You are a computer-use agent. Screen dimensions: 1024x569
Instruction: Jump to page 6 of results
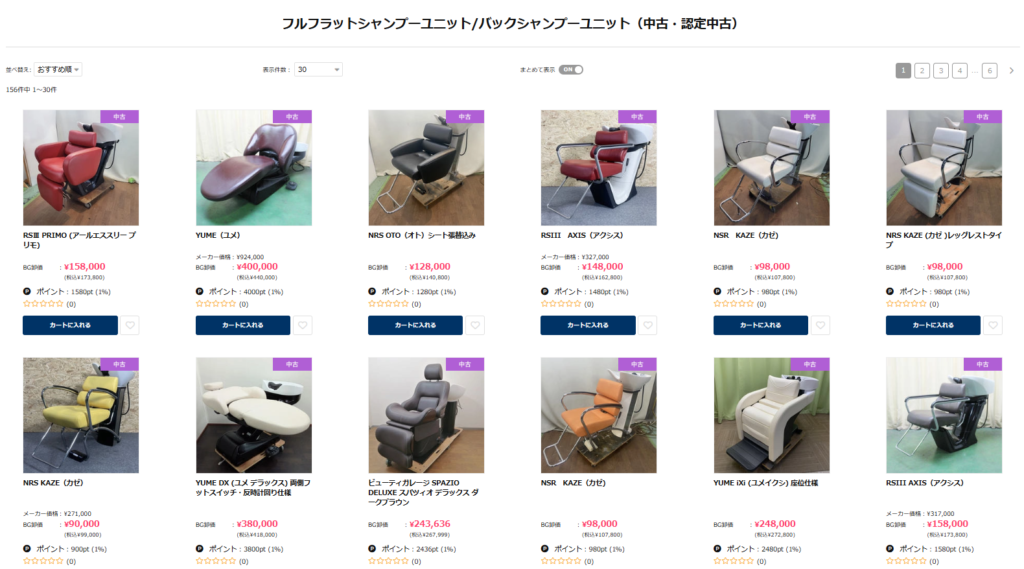[989, 71]
